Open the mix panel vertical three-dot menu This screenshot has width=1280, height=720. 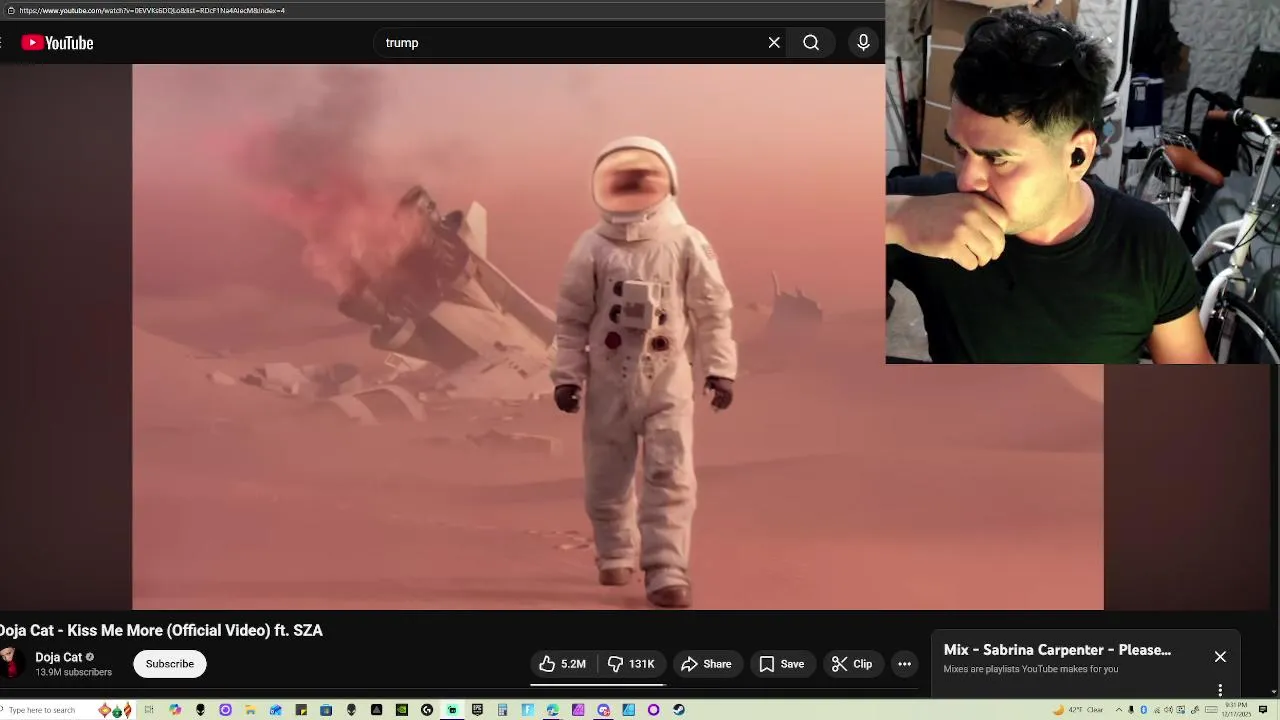1220,690
